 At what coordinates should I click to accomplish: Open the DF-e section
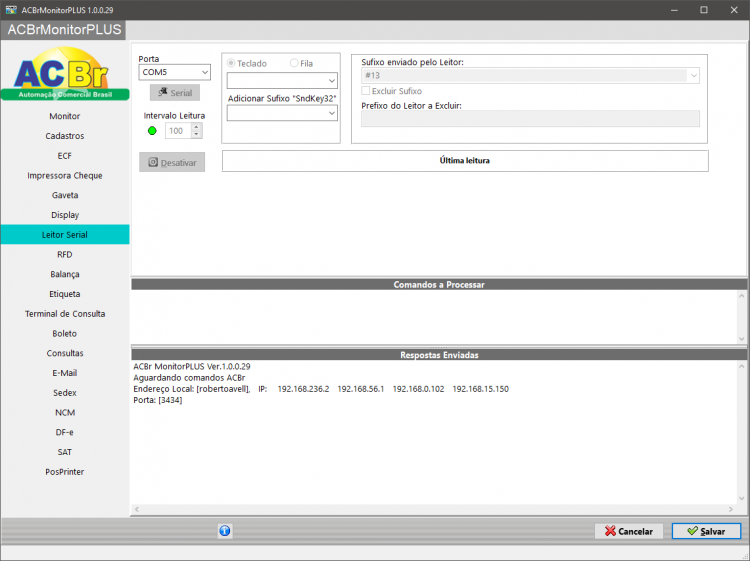coord(65,432)
